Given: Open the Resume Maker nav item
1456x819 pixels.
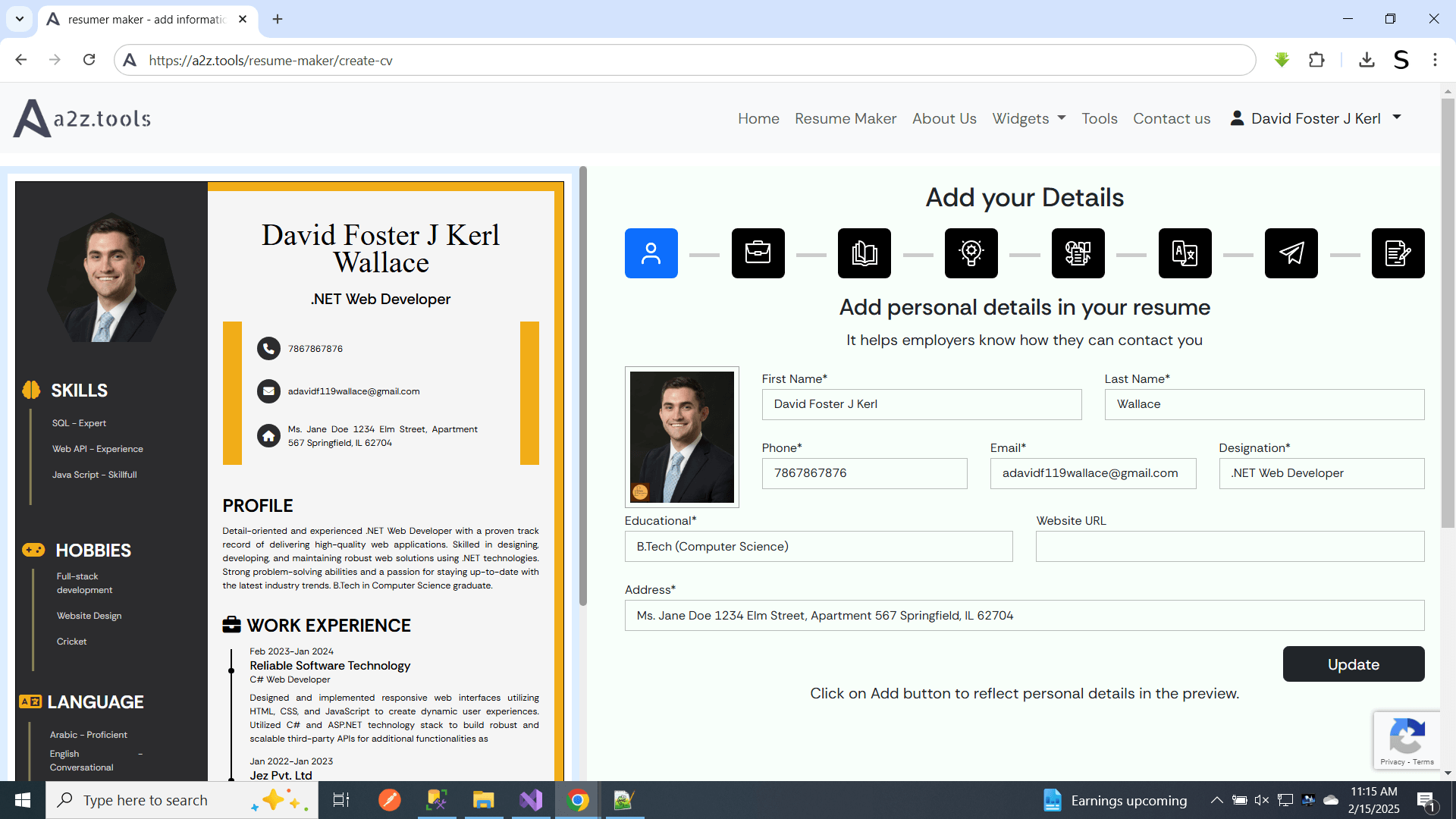Looking at the screenshot, I should 845,118.
